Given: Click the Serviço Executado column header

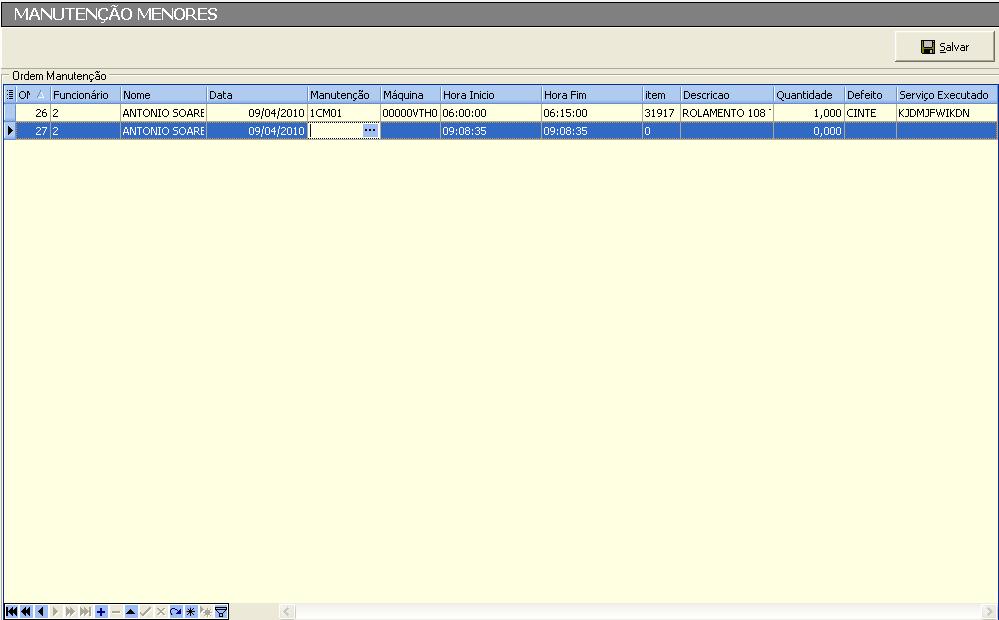Looking at the screenshot, I should pos(945,95).
